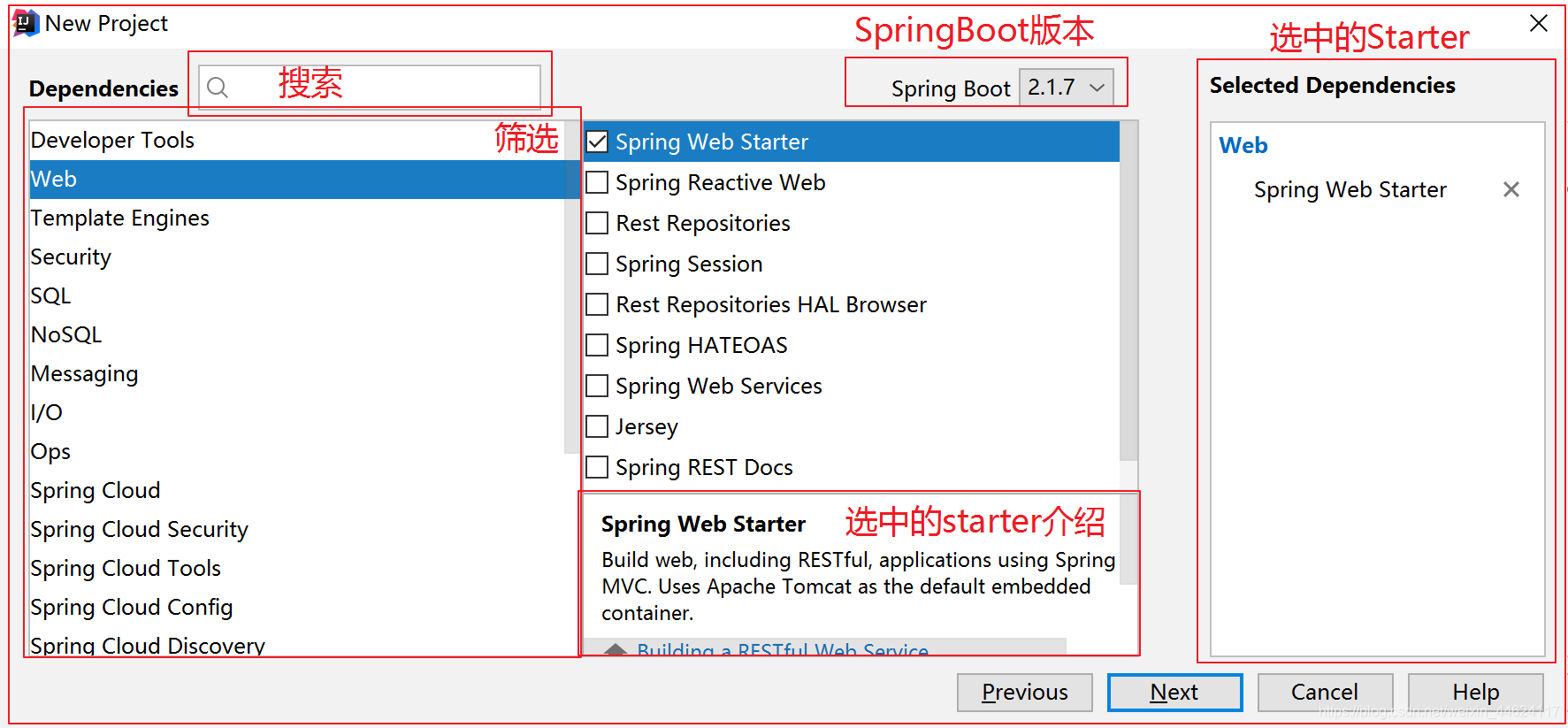Select the Ops category

(297, 451)
